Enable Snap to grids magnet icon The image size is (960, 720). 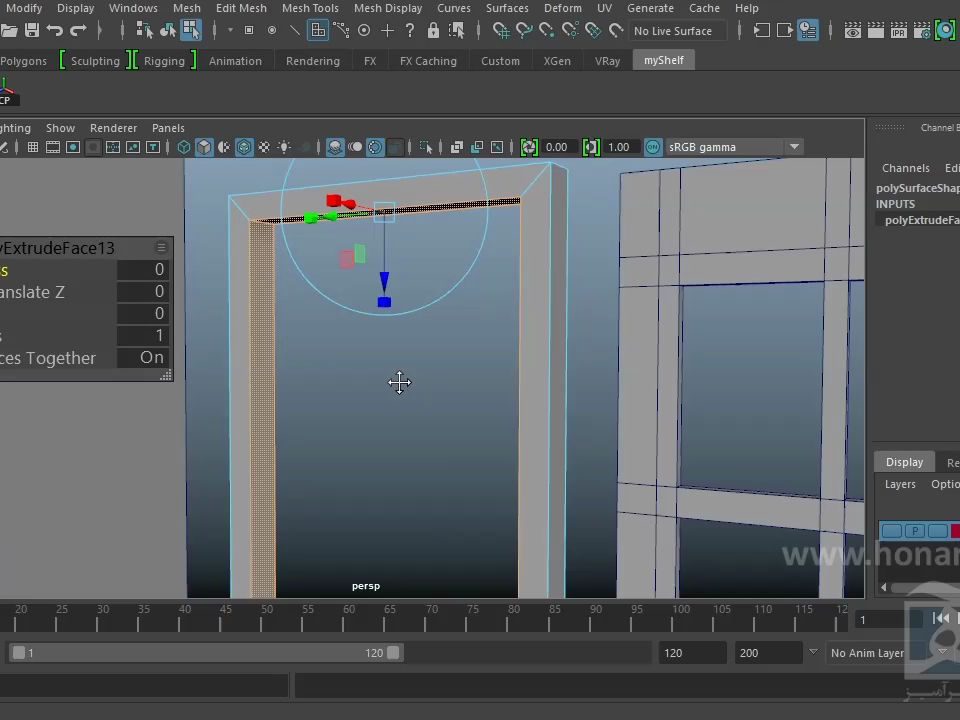click(x=501, y=30)
